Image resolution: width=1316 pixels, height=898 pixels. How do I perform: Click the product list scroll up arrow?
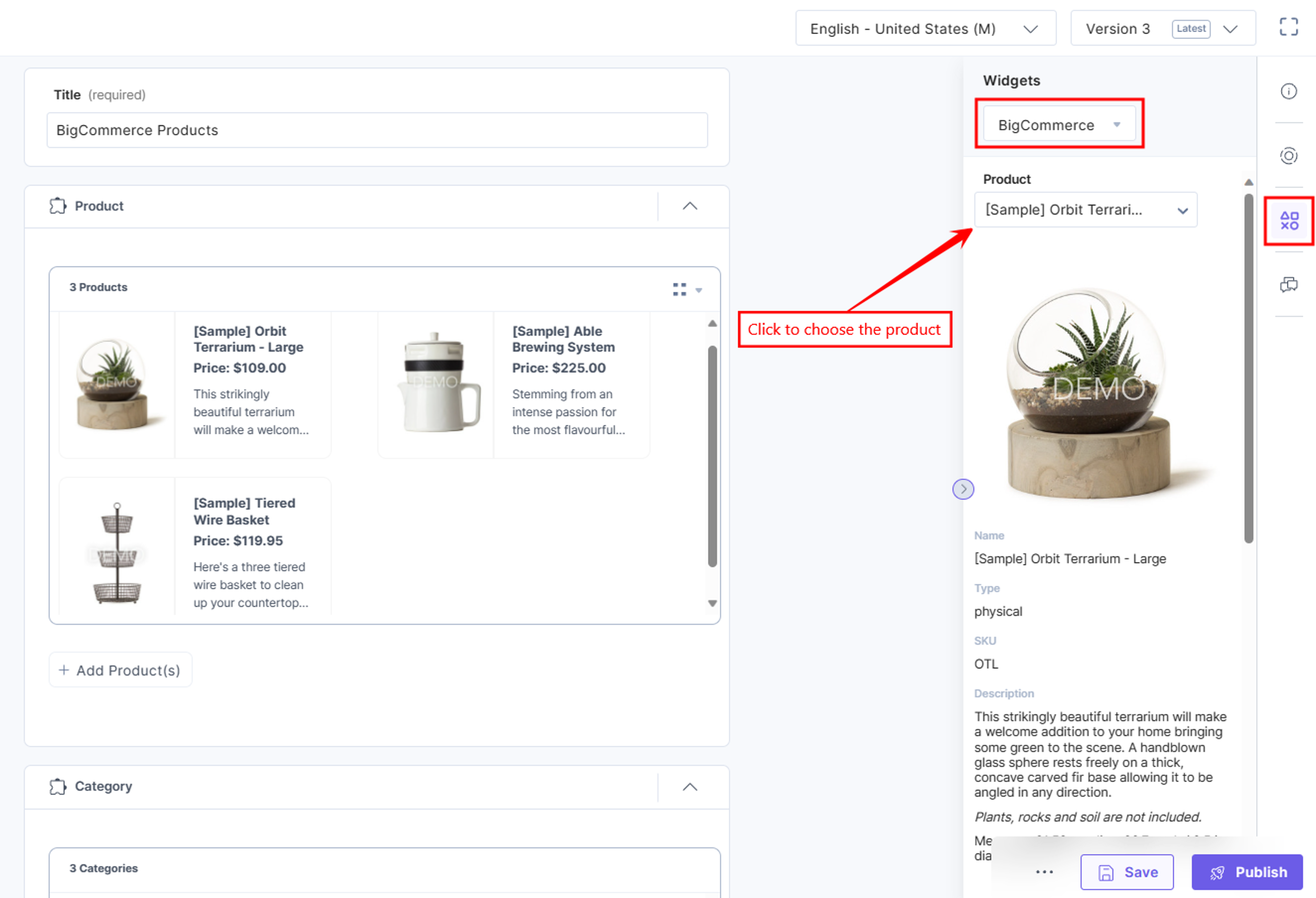point(712,324)
